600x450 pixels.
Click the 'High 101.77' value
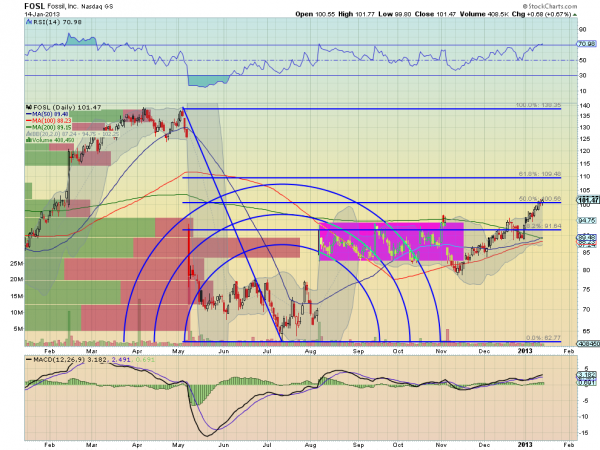pos(356,14)
